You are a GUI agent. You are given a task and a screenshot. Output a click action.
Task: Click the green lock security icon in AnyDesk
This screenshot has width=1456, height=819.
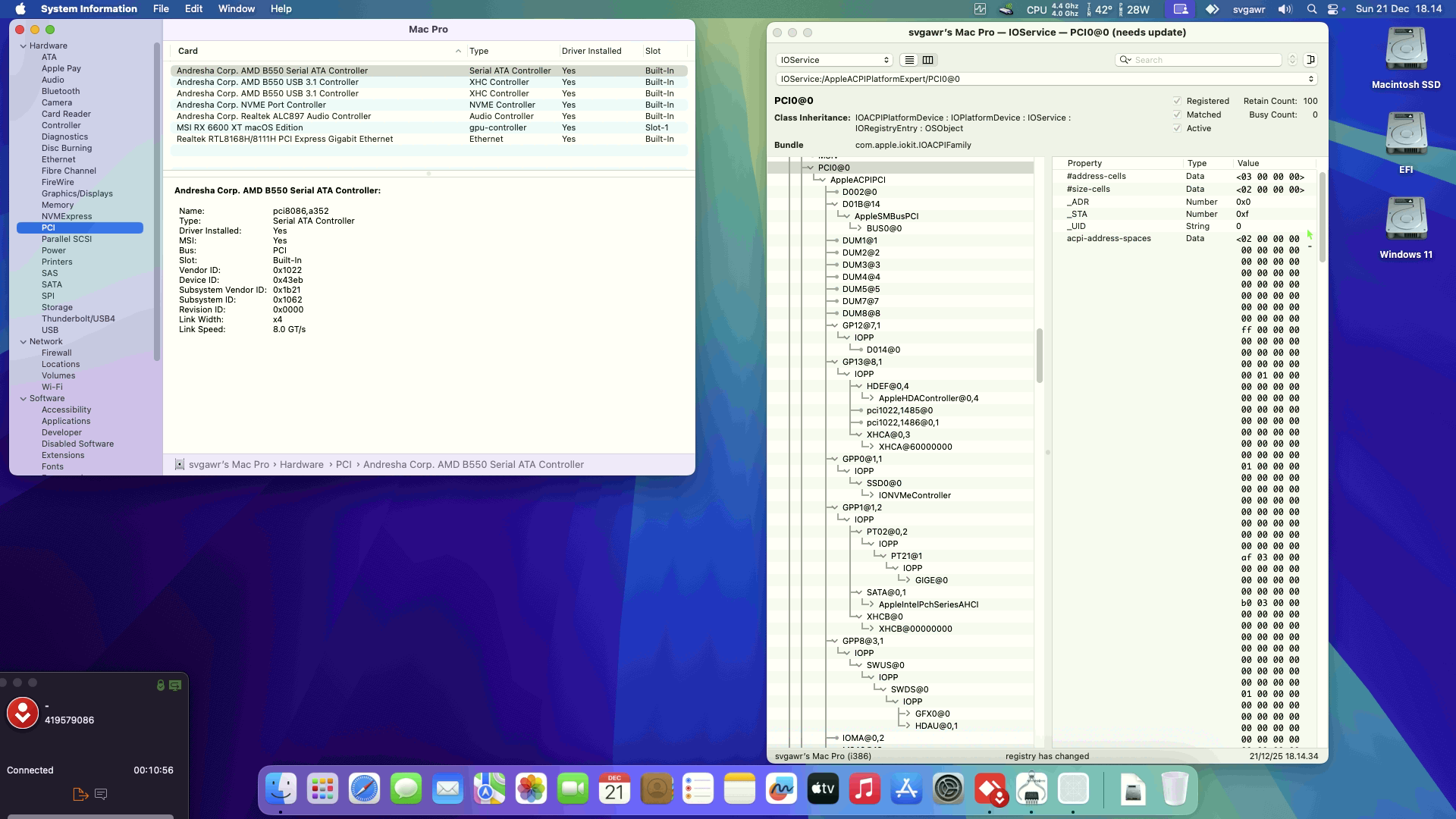160,686
